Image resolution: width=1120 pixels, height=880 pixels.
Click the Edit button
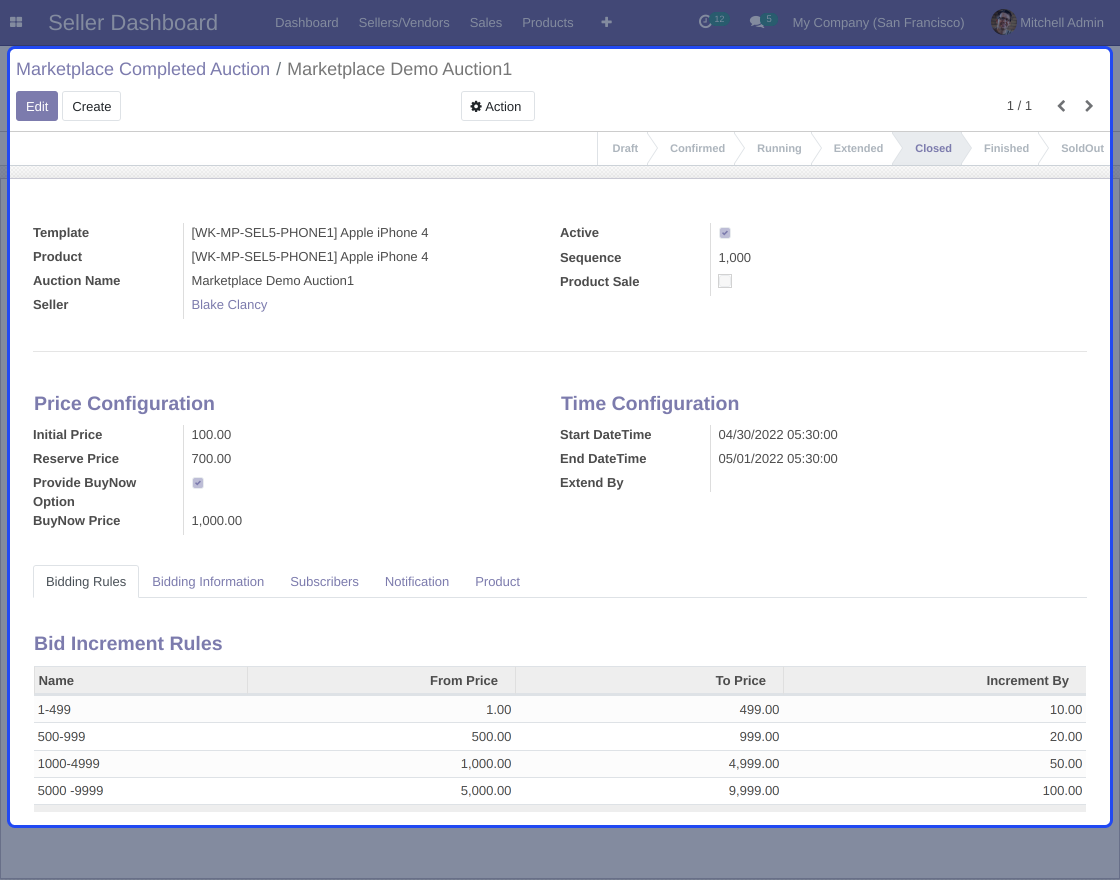[37, 106]
